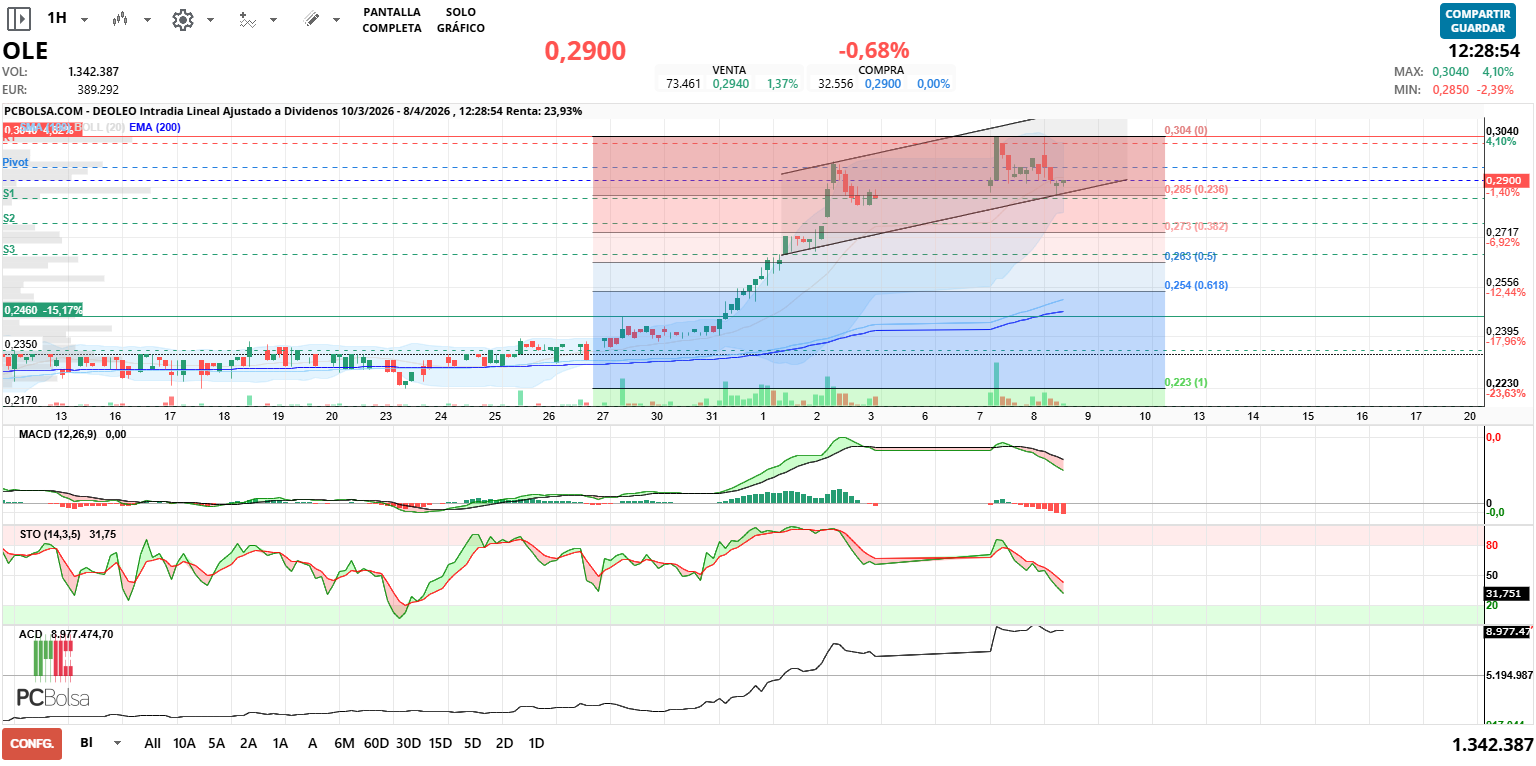1536x766 pixels.
Task: Open the CONFG. settings button
Action: [32, 744]
